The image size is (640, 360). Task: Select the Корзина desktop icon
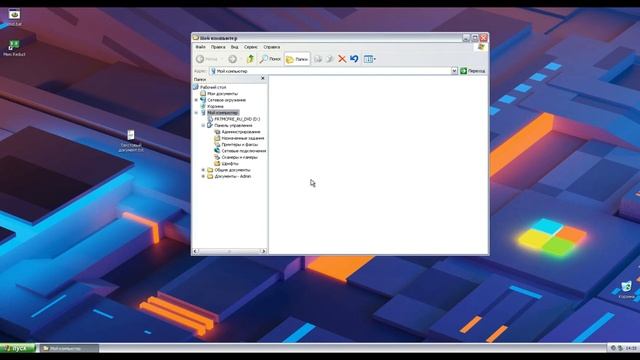[x=627, y=290]
